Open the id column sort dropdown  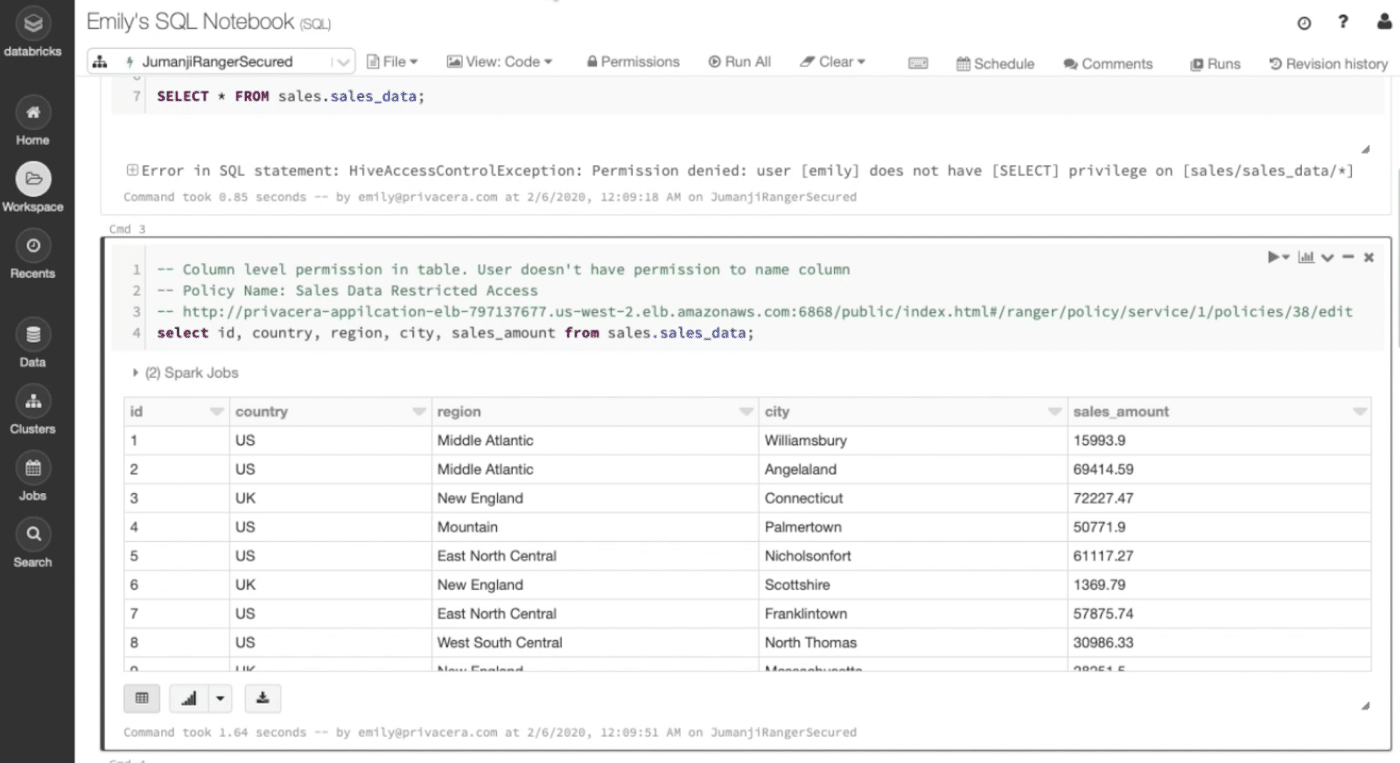coord(216,412)
